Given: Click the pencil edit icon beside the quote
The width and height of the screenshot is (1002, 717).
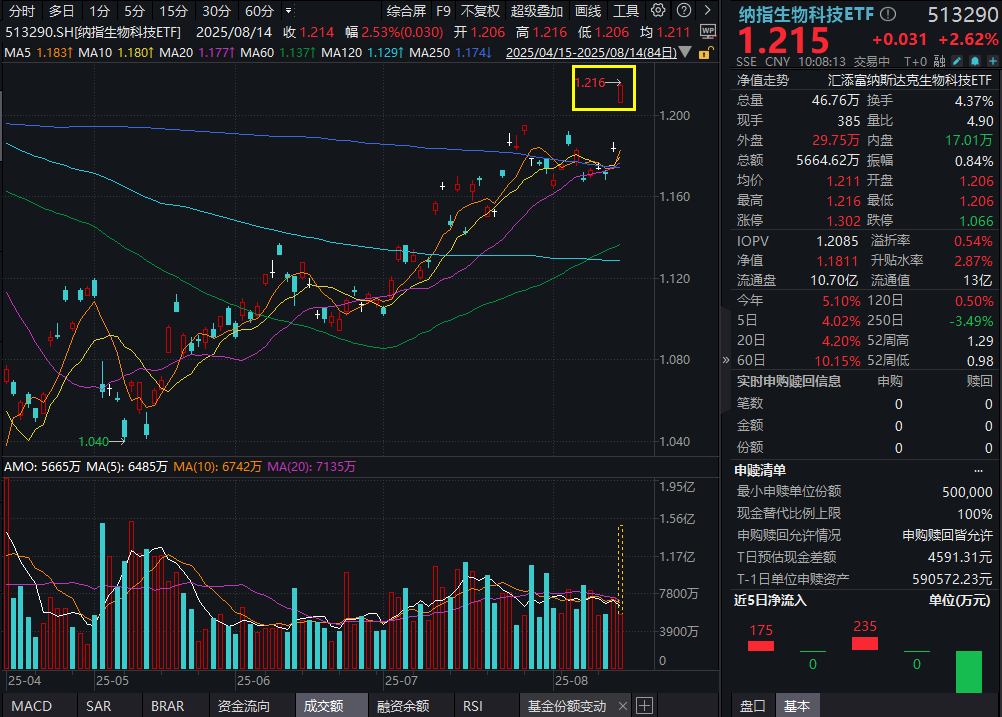Looking at the screenshot, I should 957,61.
